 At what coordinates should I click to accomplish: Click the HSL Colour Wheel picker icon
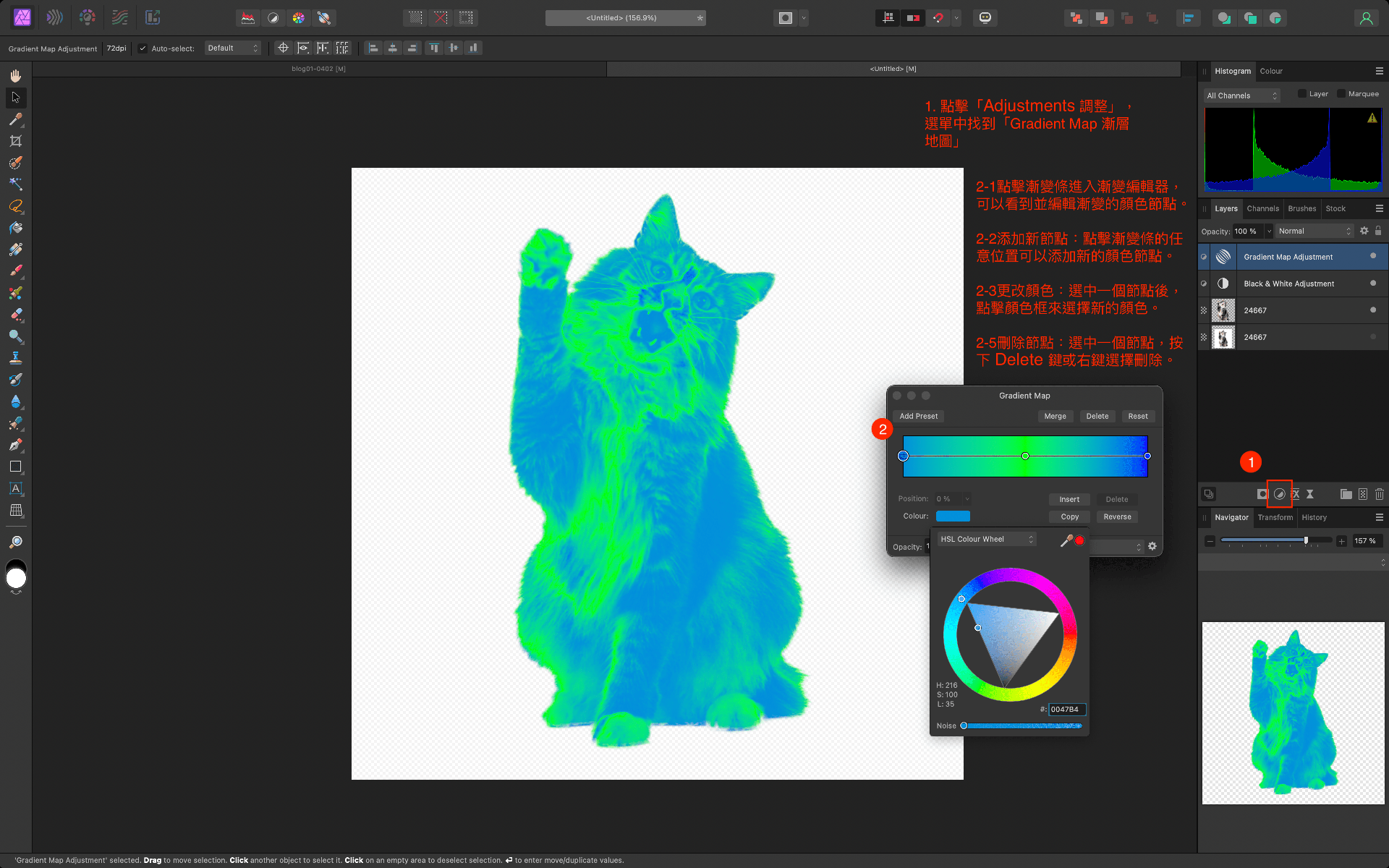(x=1064, y=540)
